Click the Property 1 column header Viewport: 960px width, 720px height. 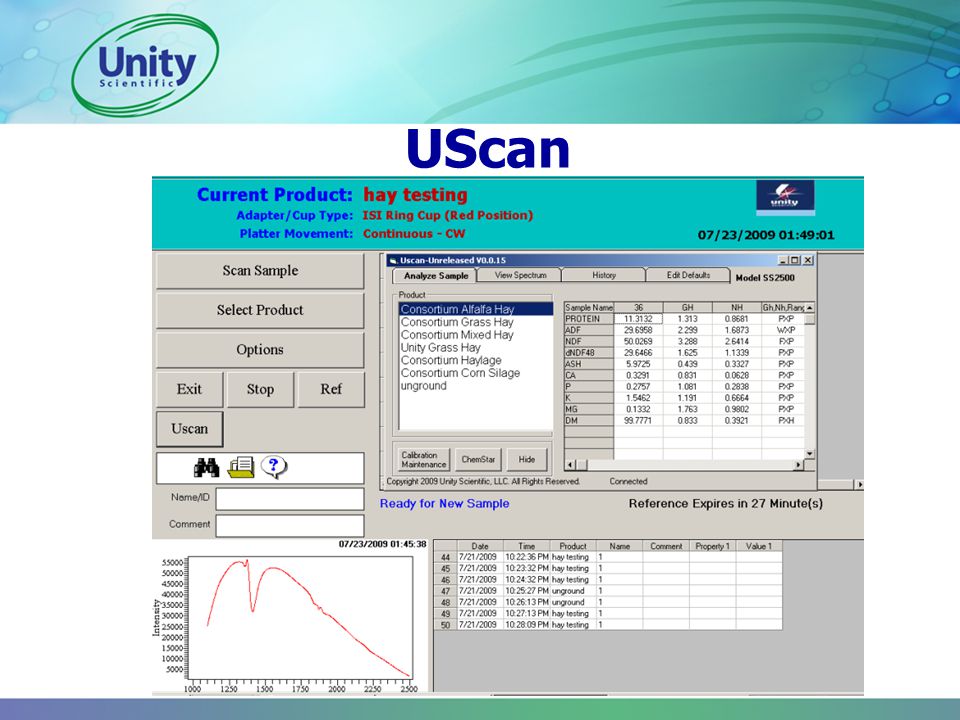click(713, 546)
